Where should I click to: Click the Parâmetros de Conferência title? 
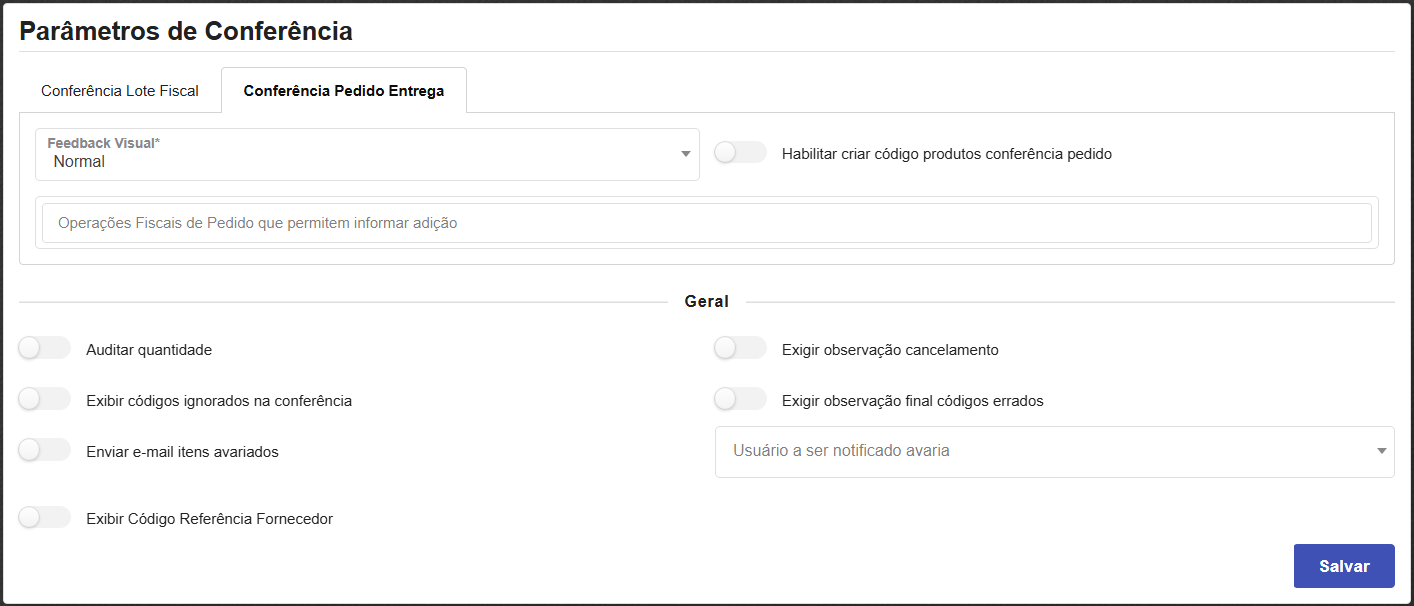pyautogui.click(x=186, y=31)
